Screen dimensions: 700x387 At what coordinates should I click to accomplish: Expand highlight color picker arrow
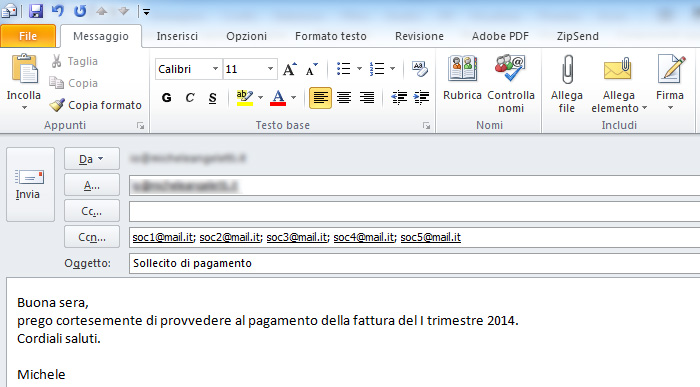(x=260, y=98)
